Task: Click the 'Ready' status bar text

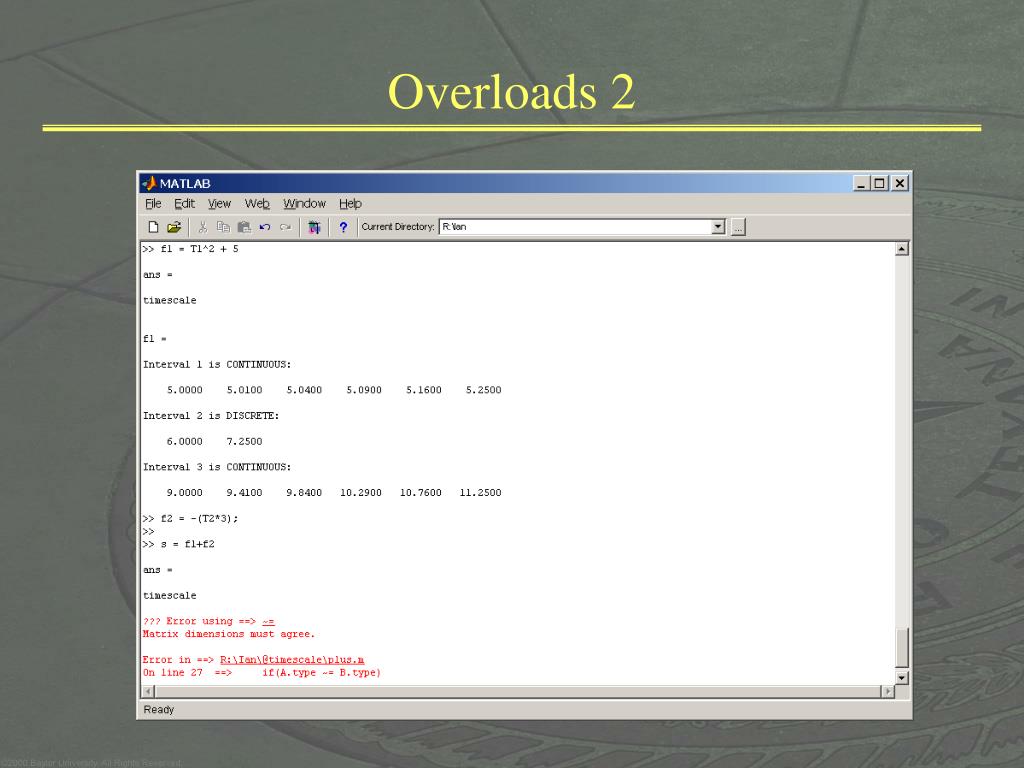Action: [159, 710]
